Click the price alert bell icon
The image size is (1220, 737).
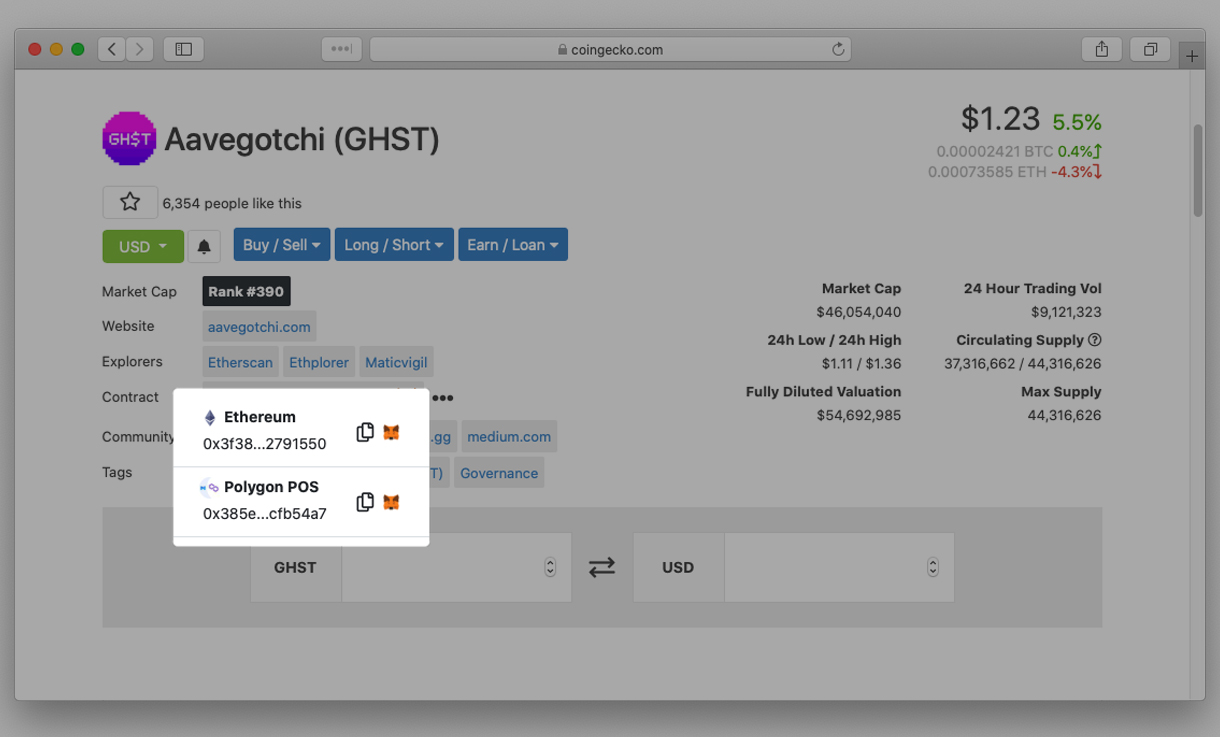click(x=204, y=246)
